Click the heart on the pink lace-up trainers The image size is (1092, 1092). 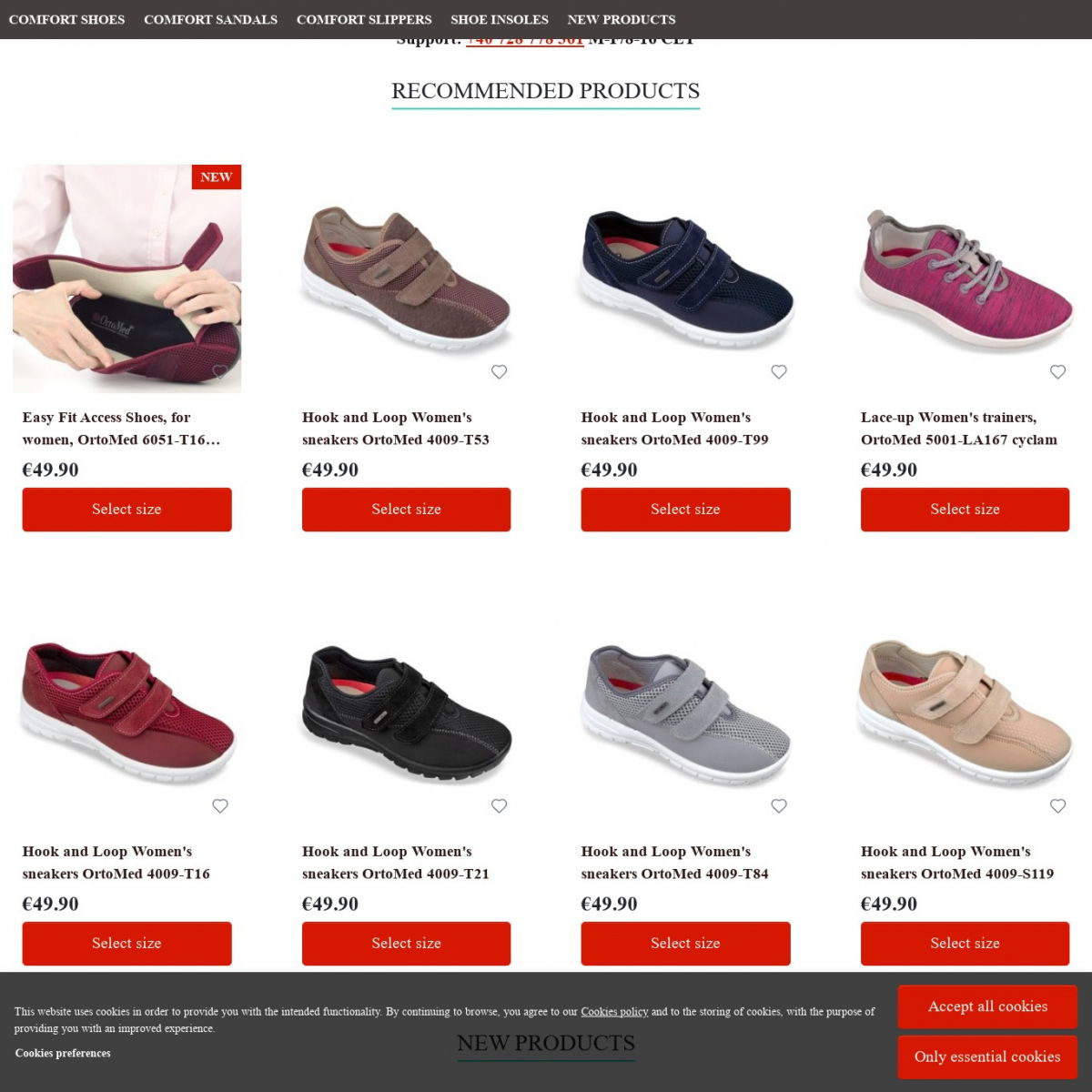(x=1057, y=371)
